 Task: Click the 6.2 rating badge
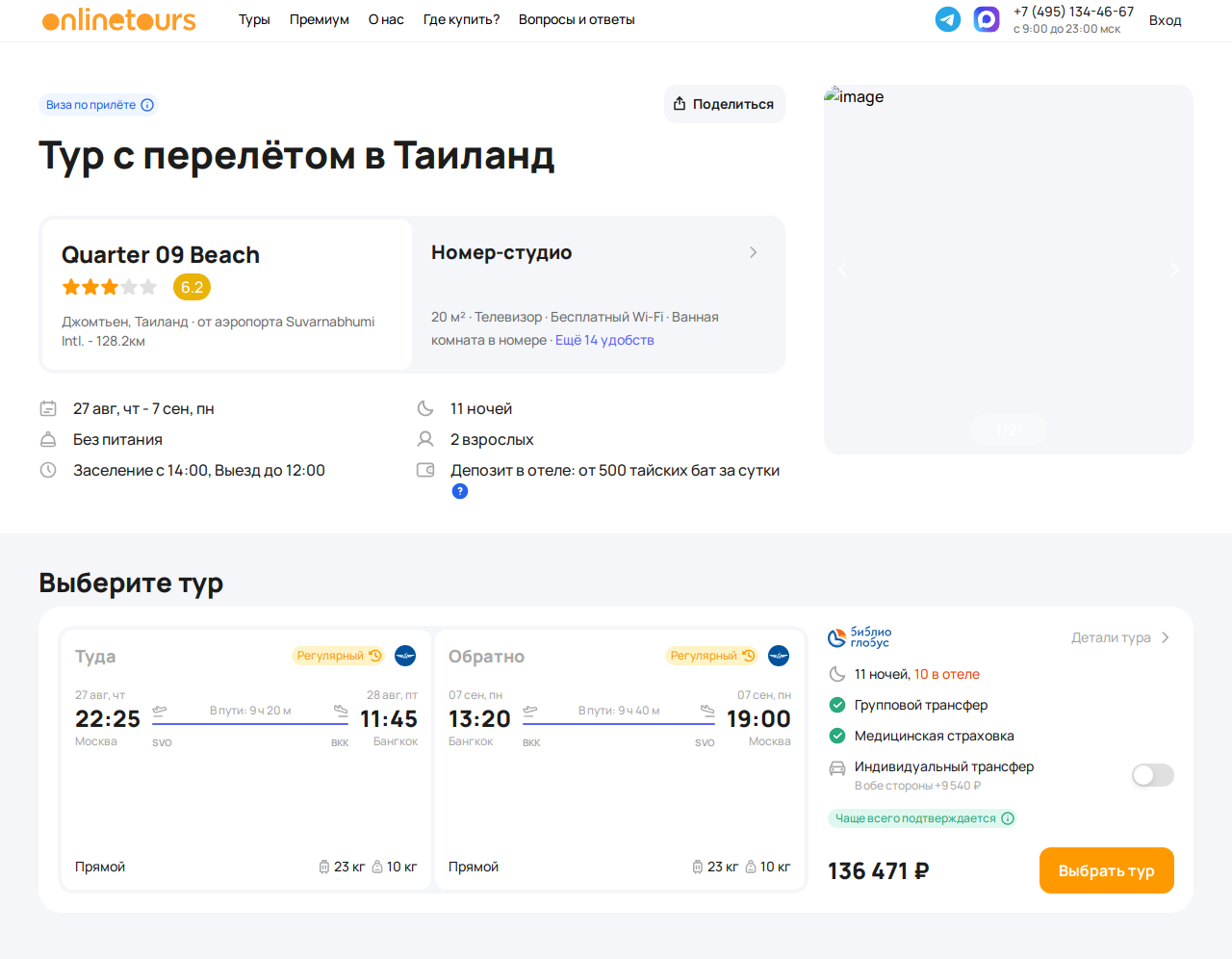click(192, 287)
